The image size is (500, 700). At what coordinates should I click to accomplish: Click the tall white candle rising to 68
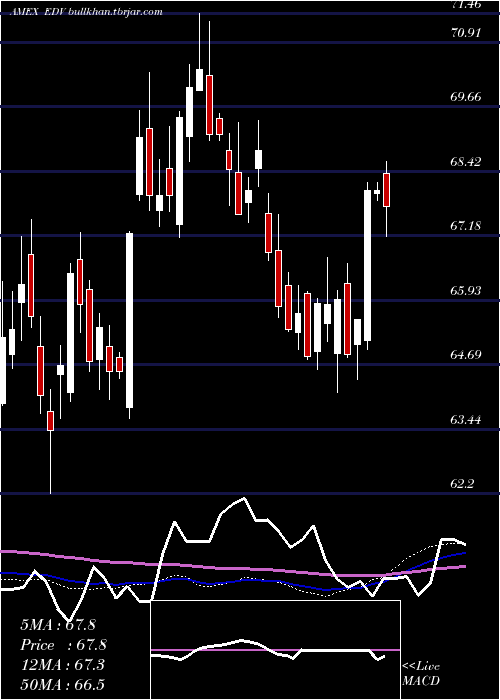367,266
